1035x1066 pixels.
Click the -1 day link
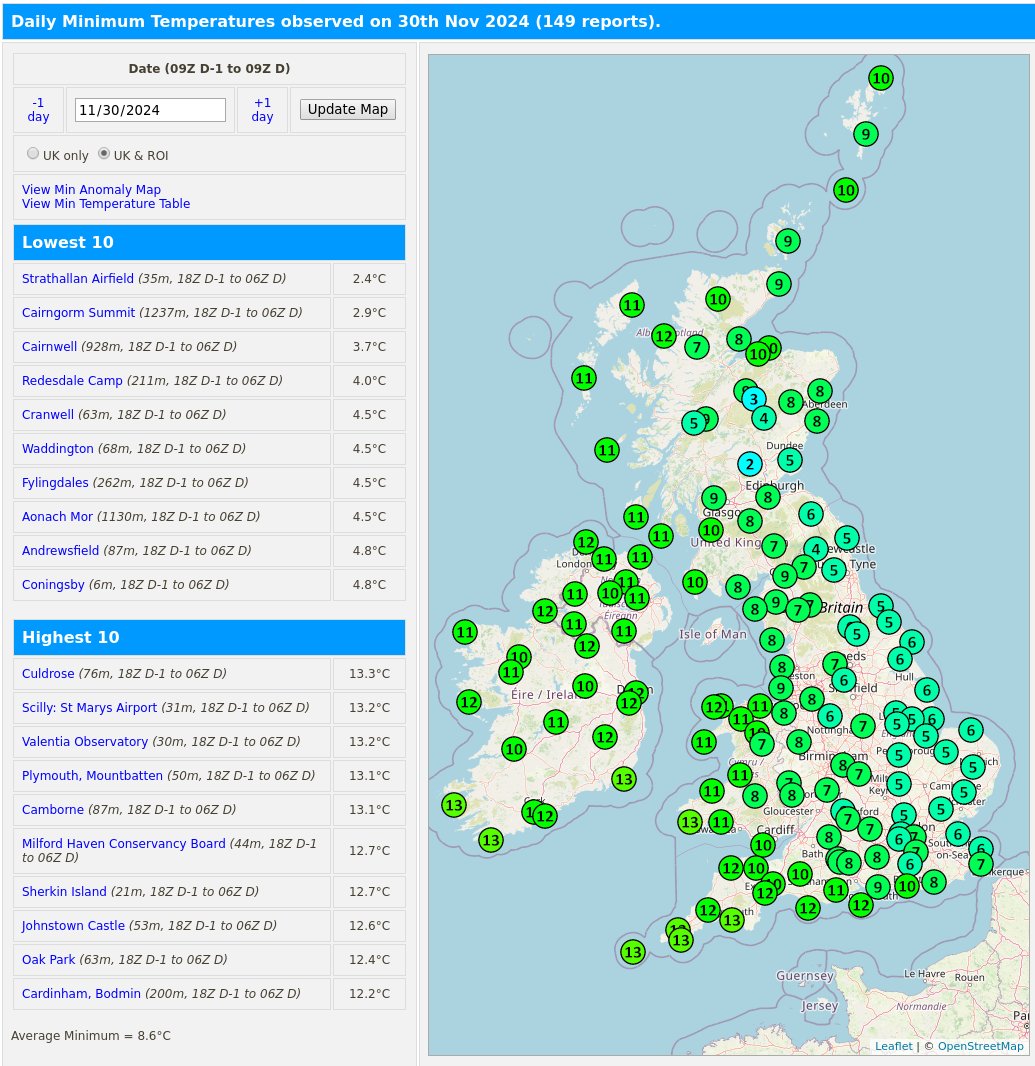(37, 109)
